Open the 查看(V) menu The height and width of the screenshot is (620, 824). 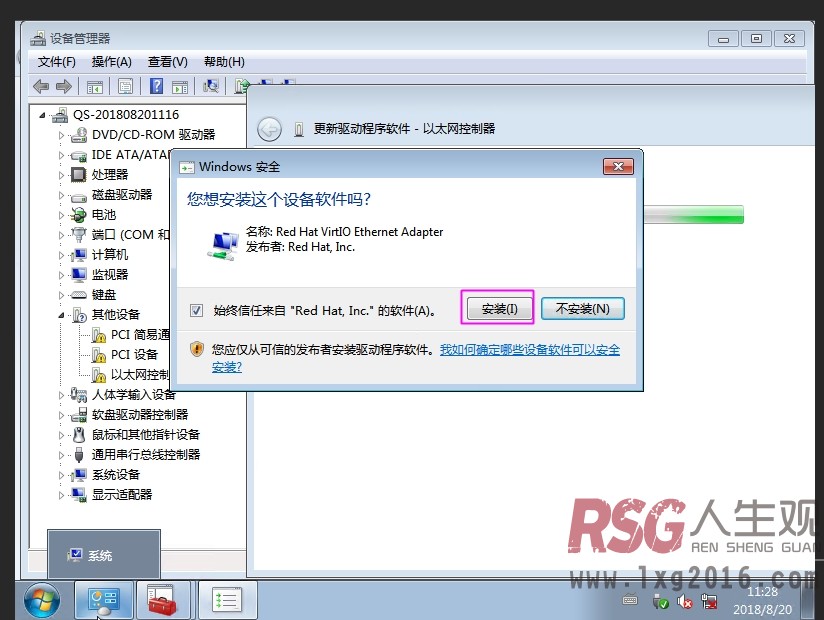[x=168, y=62]
